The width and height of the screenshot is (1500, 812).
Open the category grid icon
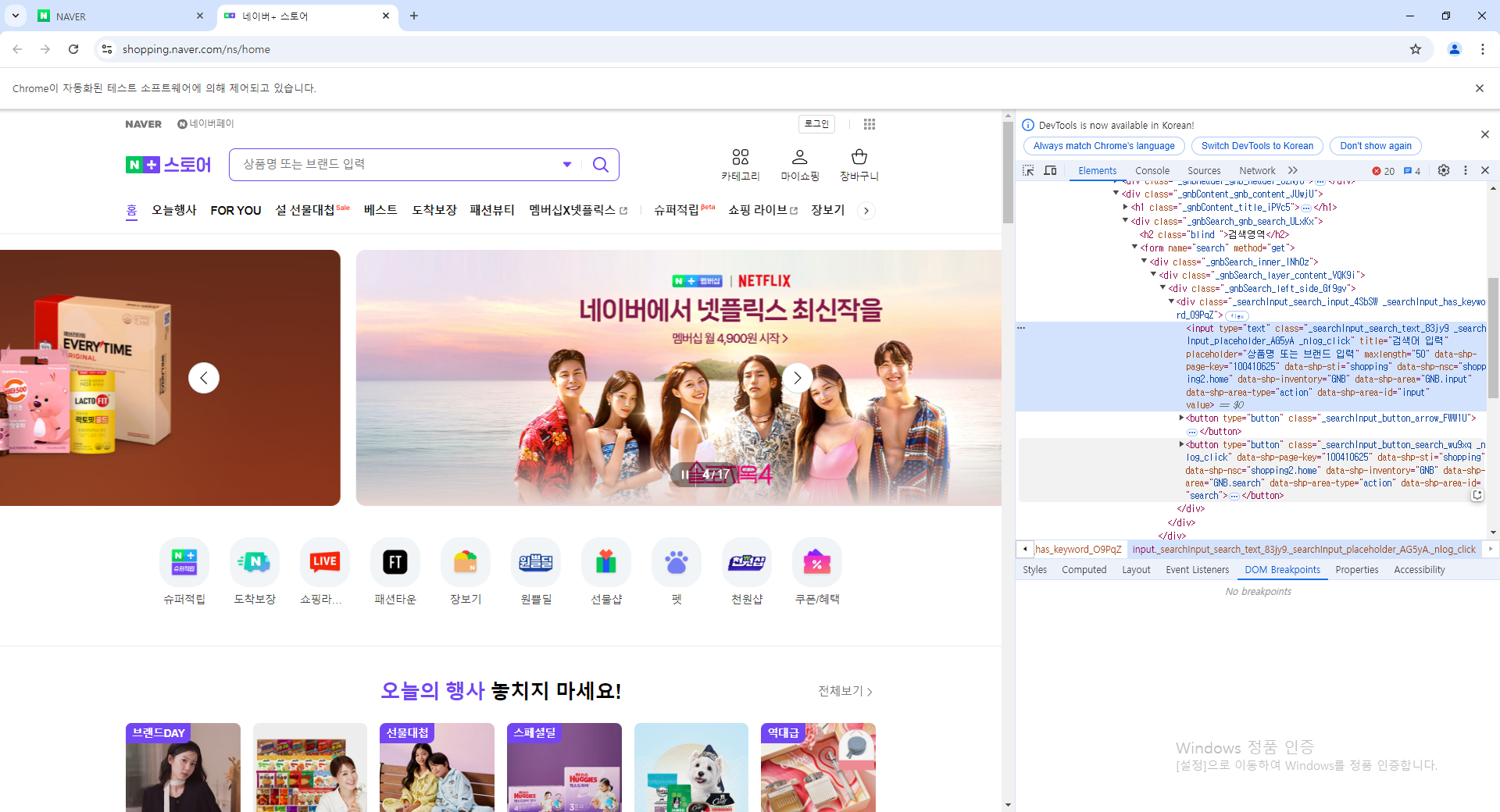740,157
